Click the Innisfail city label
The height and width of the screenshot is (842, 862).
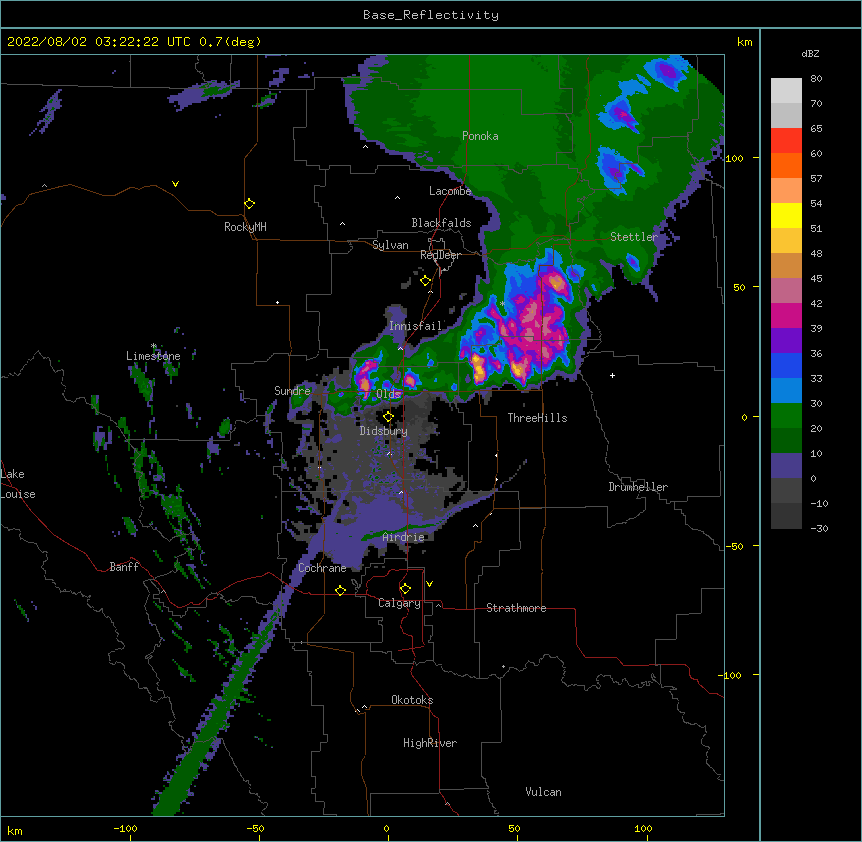415,326
